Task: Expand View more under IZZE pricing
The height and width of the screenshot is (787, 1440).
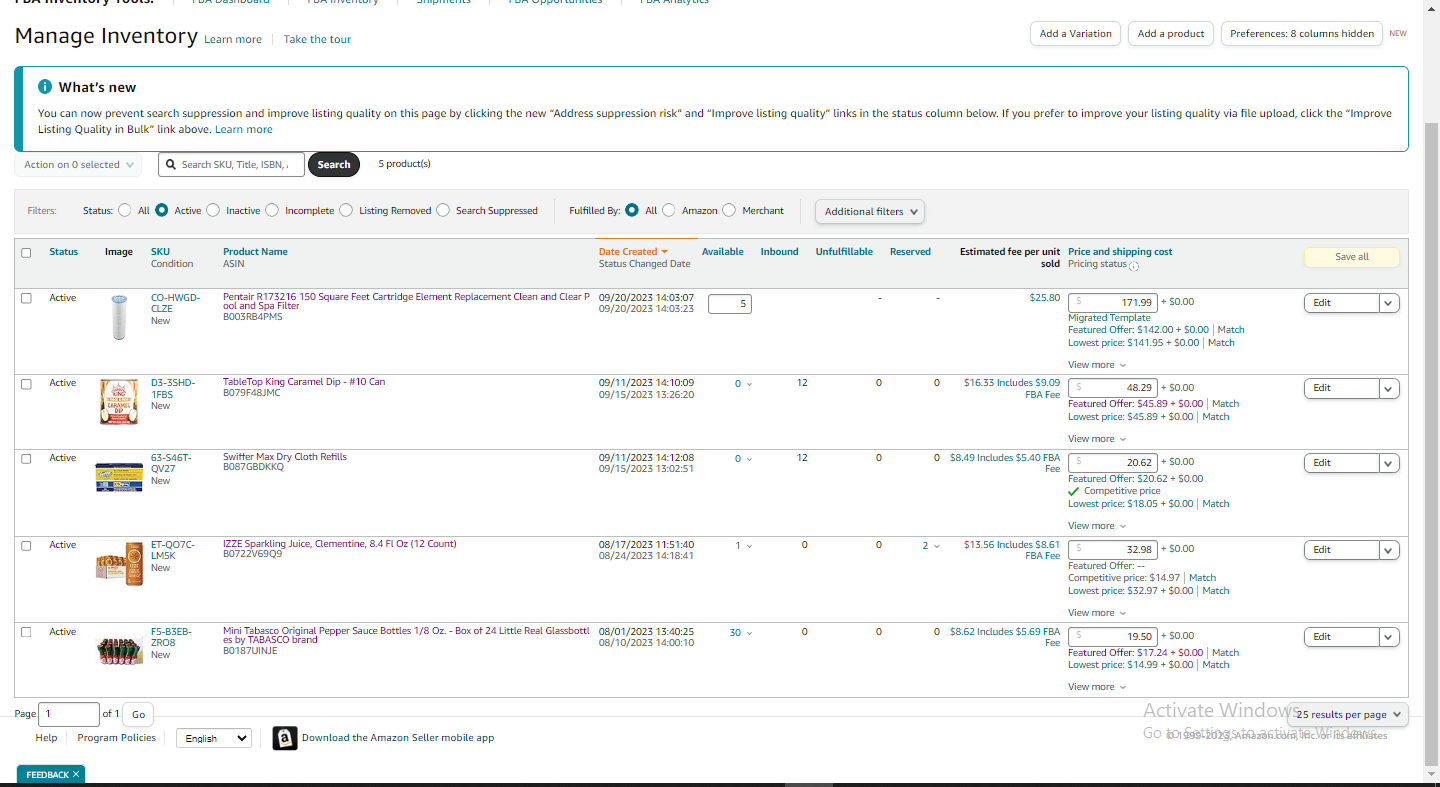Action: click(x=1097, y=613)
